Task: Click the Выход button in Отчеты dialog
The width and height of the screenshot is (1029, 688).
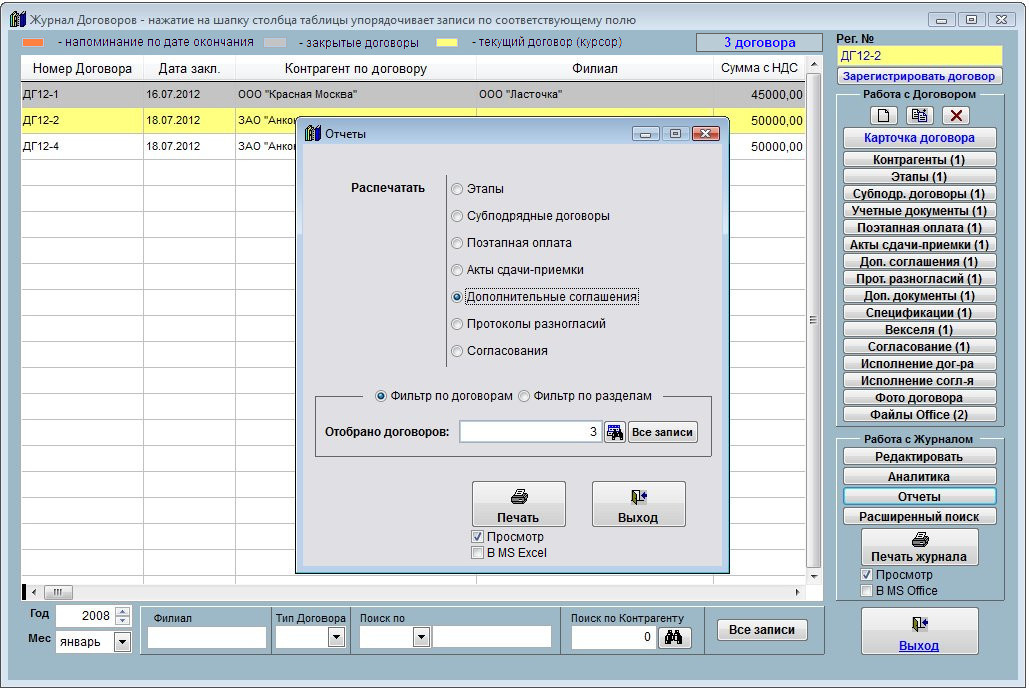Action: coord(639,504)
